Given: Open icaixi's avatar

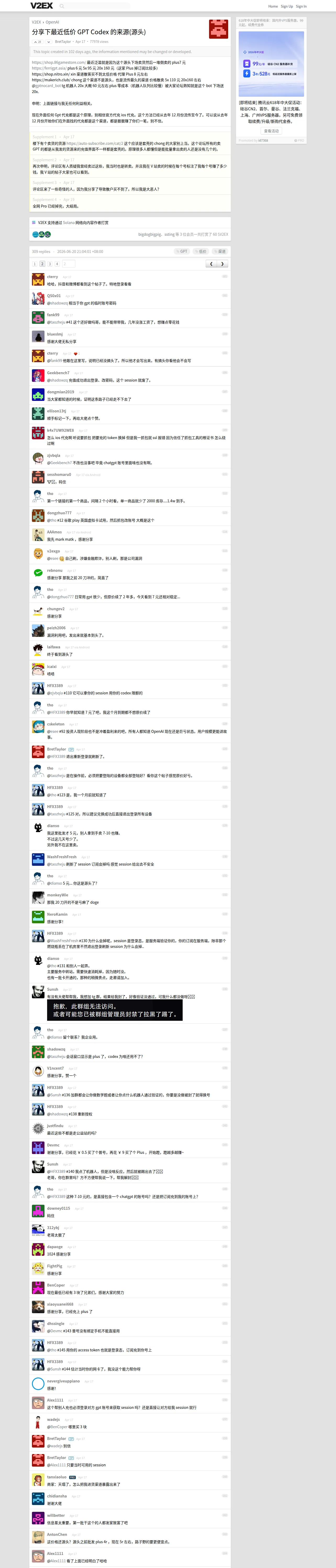Looking at the screenshot, I should 38,669.
